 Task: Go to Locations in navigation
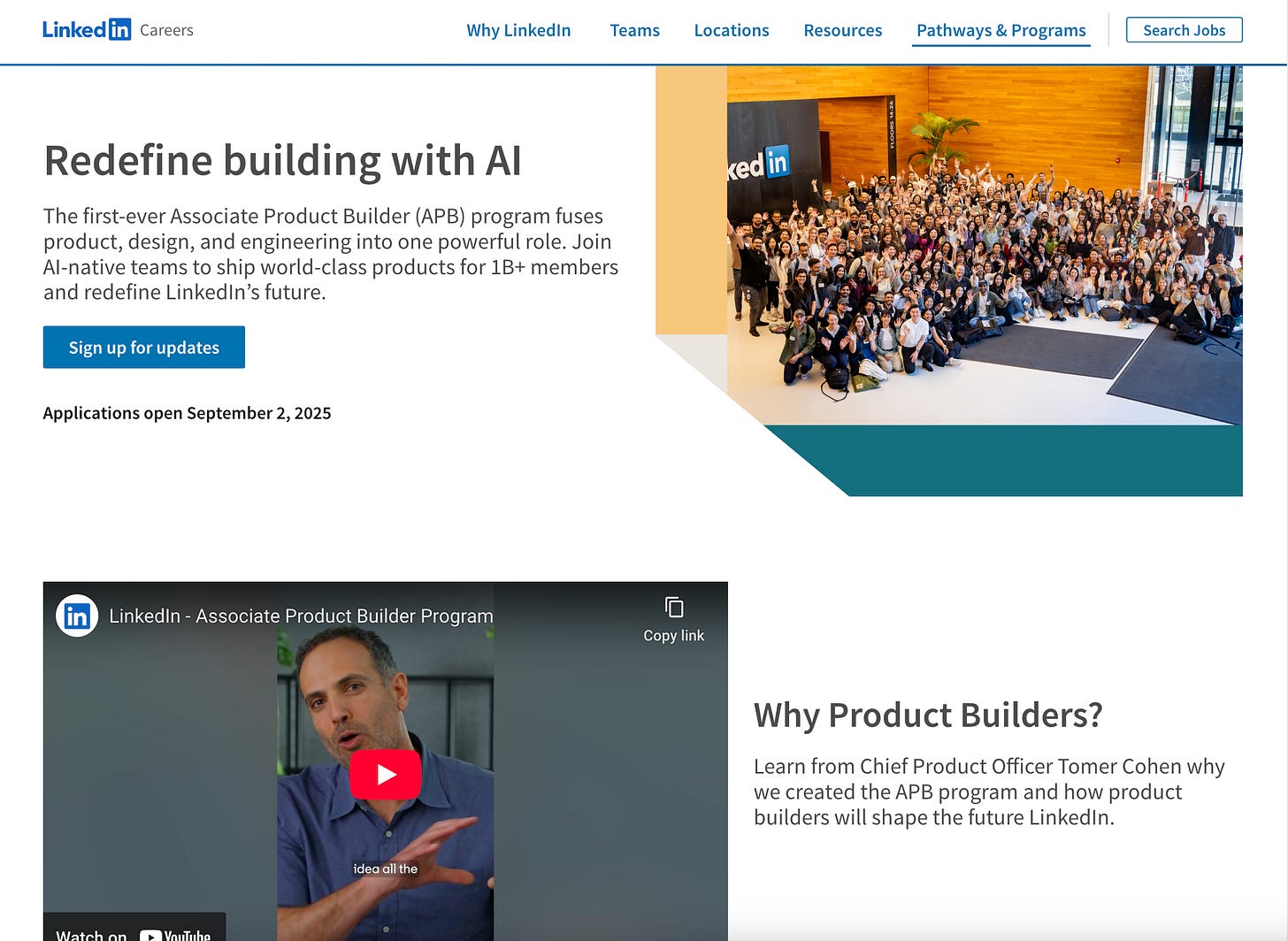[732, 30]
